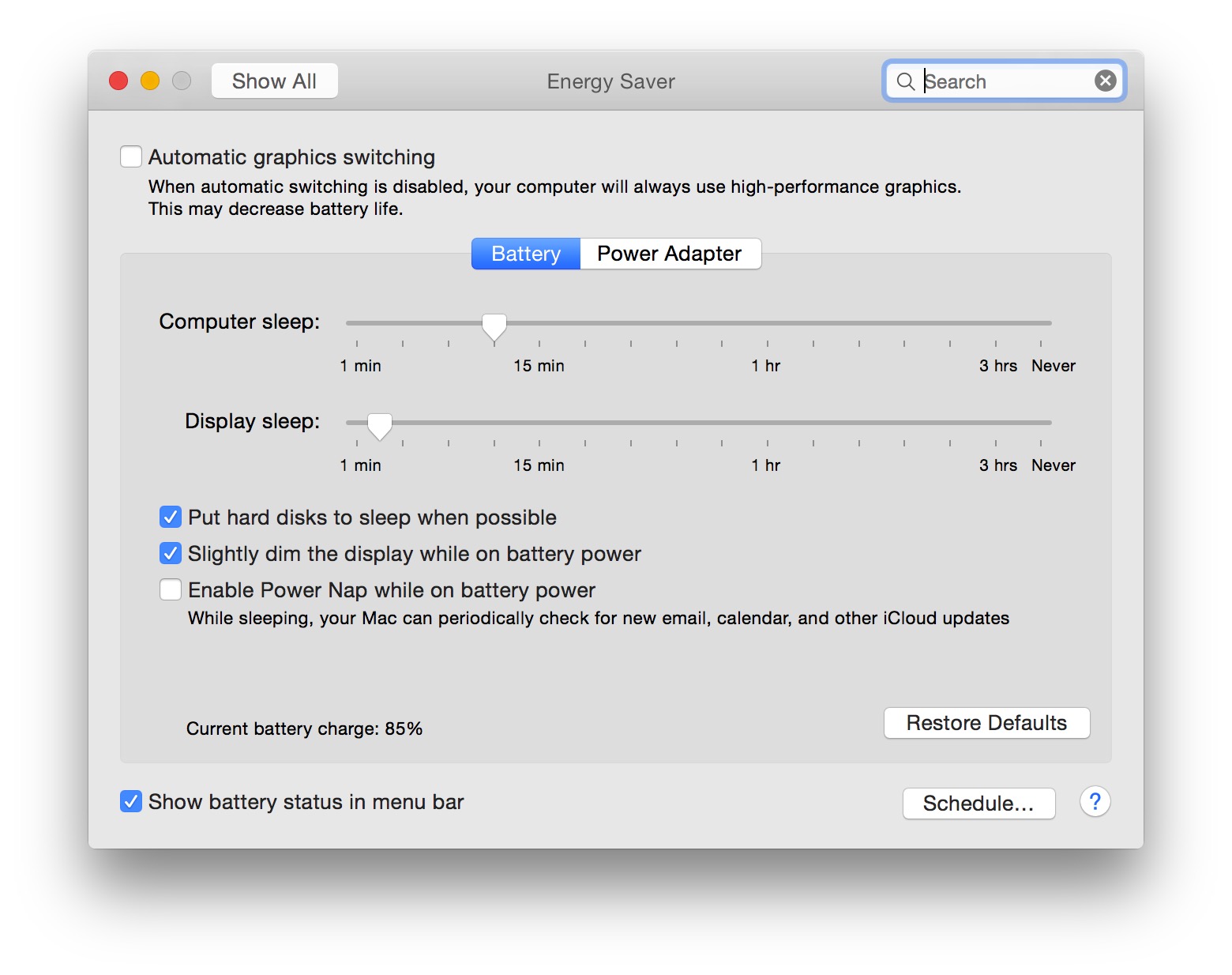Viewport: 1232px width, 975px height.
Task: Set Computer sleep slider to Never
Action: [1041, 323]
